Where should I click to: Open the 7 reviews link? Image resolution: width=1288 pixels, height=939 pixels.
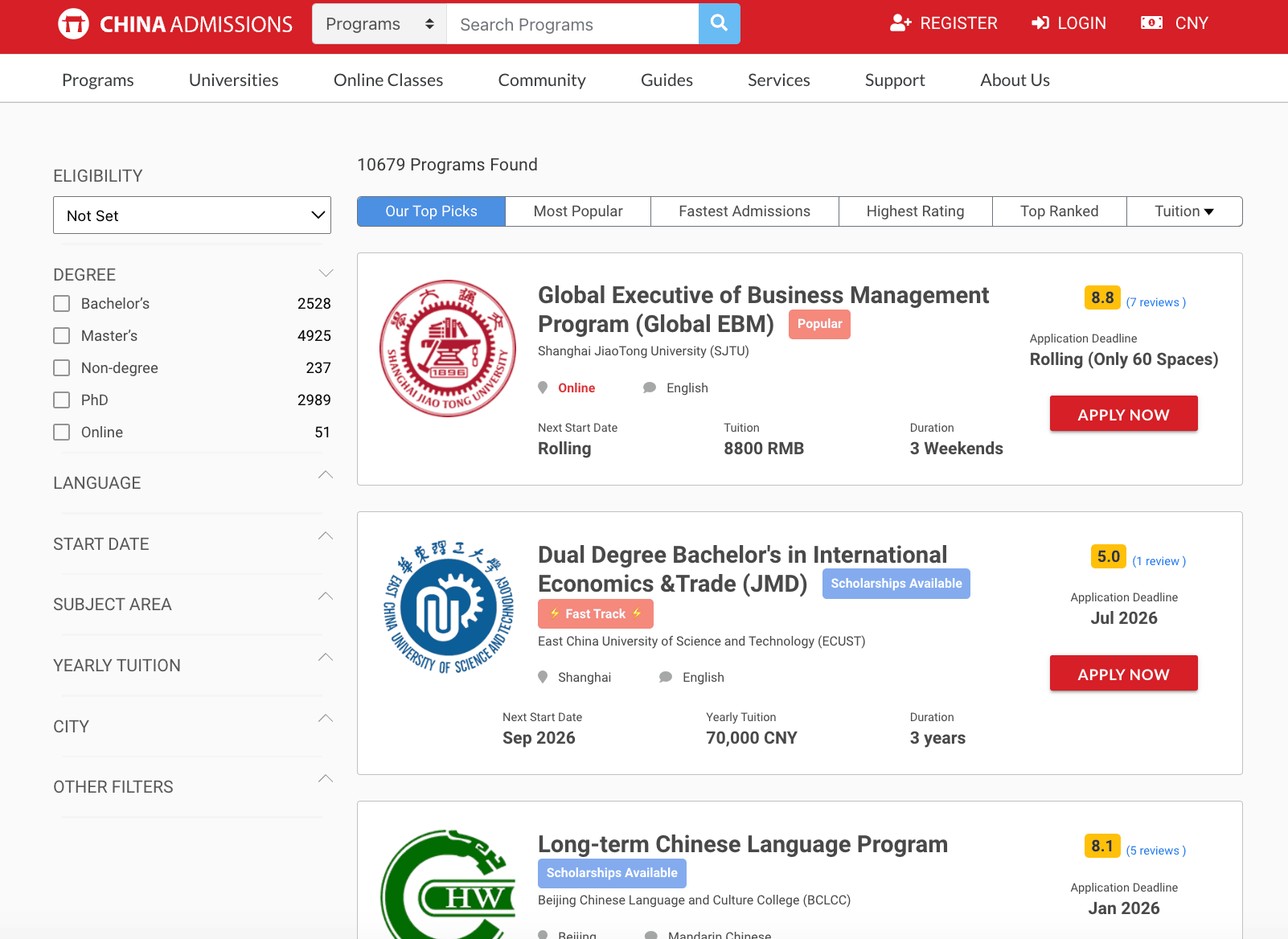coord(1155,302)
